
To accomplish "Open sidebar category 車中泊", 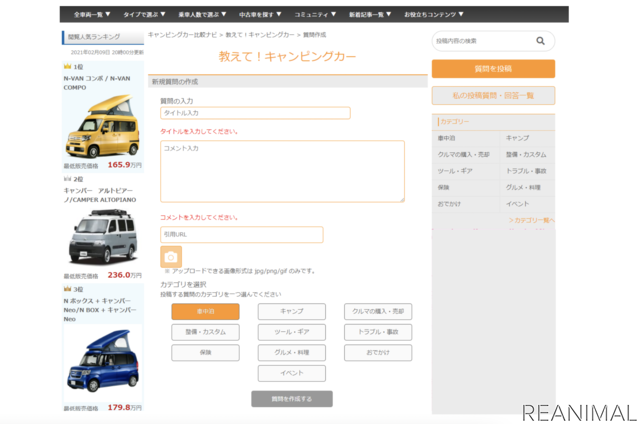I will pyautogui.click(x=446, y=138).
